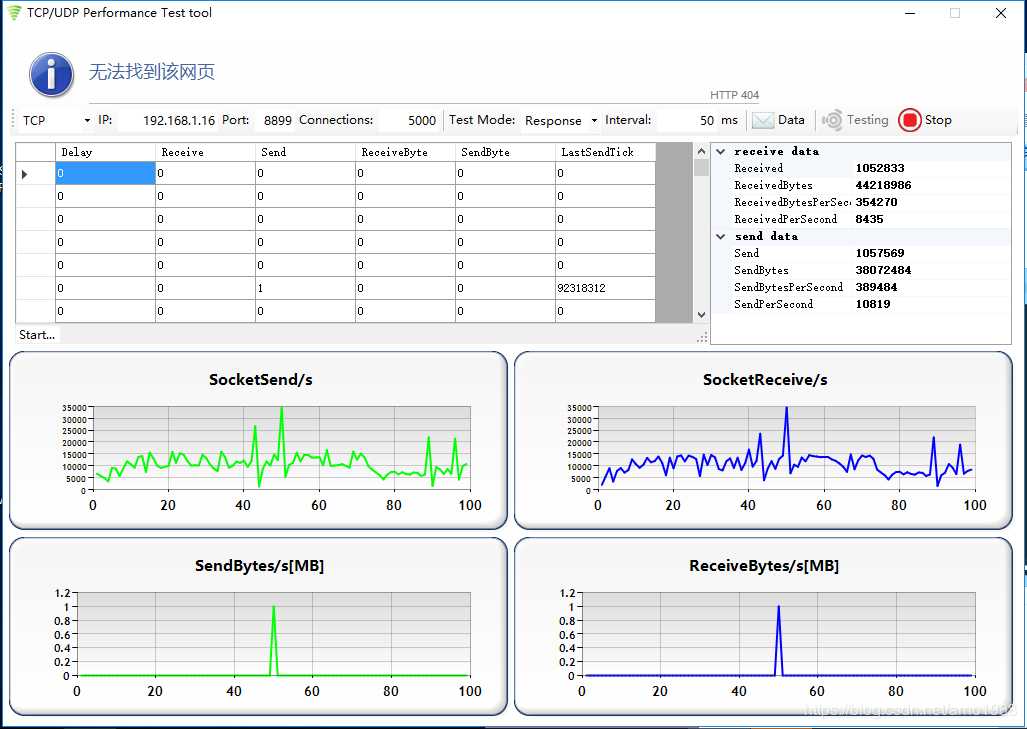Sort by the LastSendTick column header
This screenshot has width=1027, height=729.
(605, 152)
